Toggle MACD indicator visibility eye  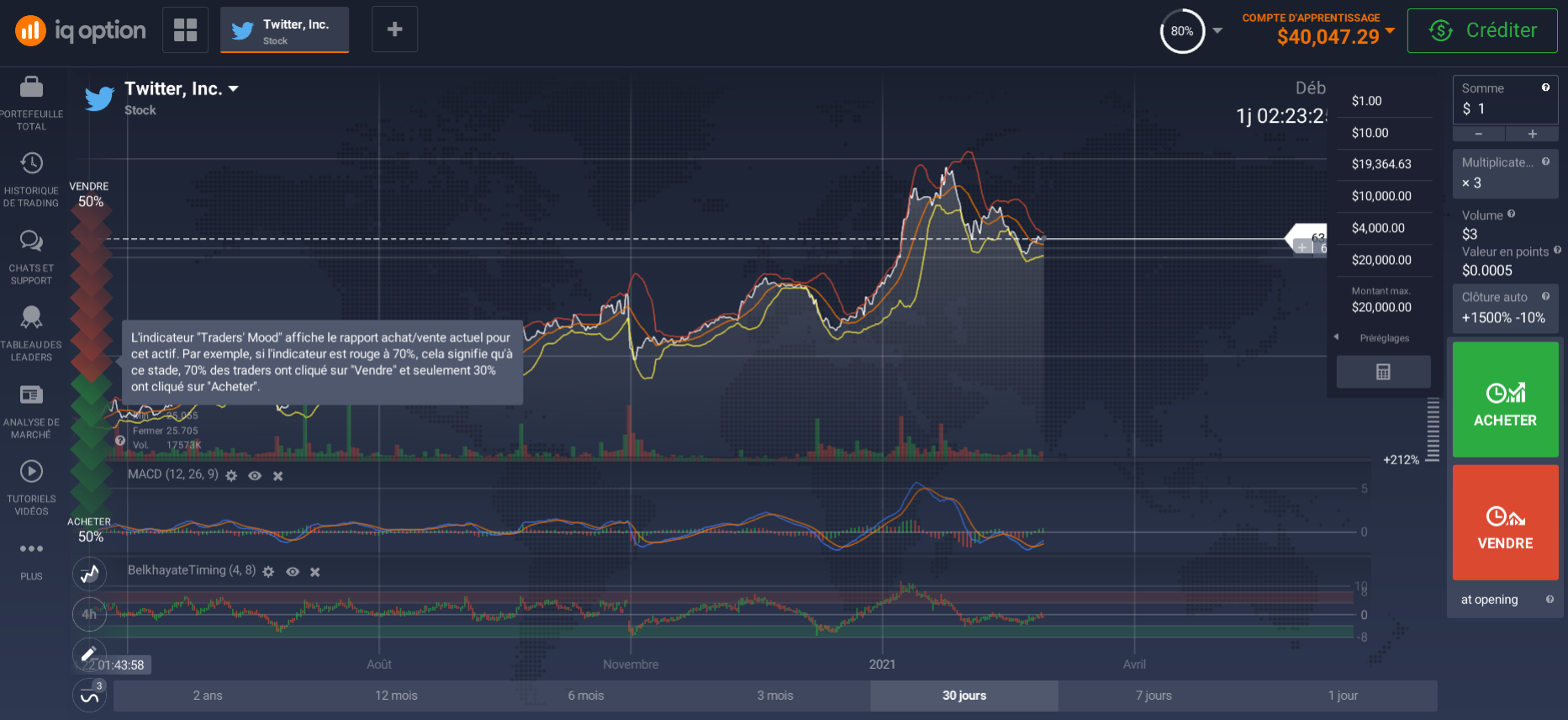(x=255, y=476)
